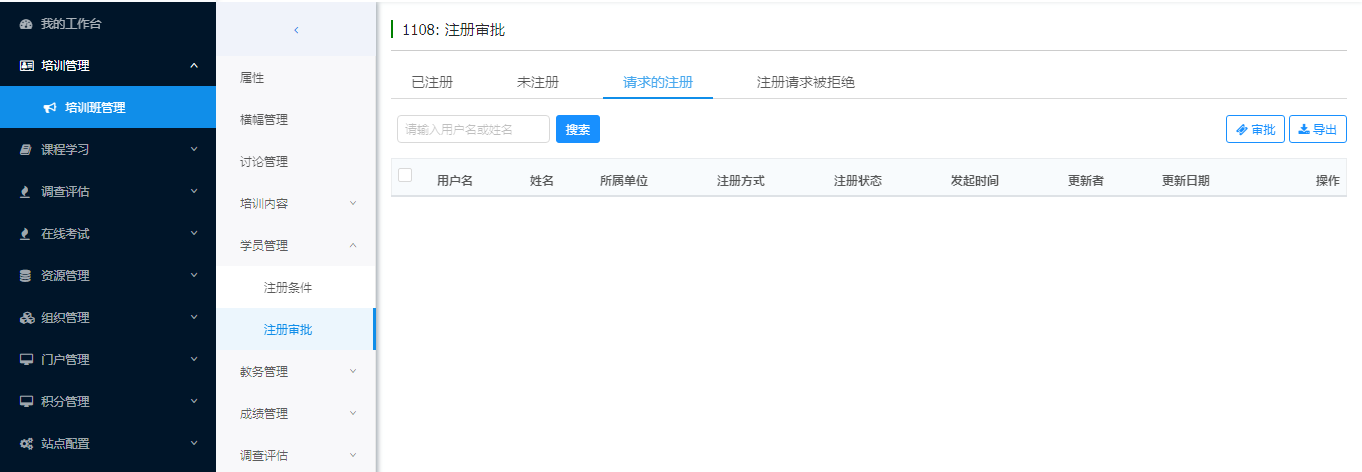Click the book icon beside 课程学习

[x=27, y=150]
